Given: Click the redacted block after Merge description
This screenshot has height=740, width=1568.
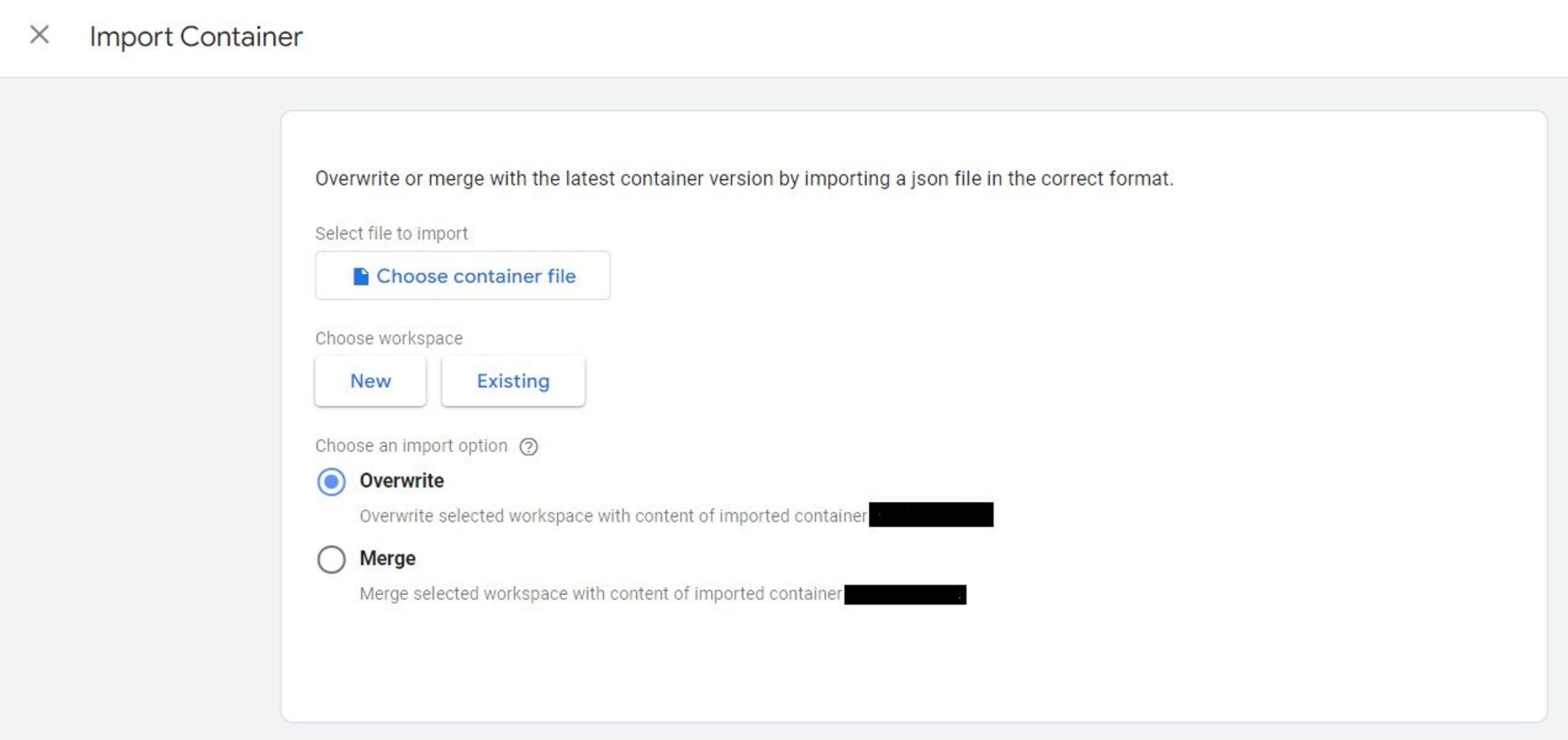Looking at the screenshot, I should 905,594.
